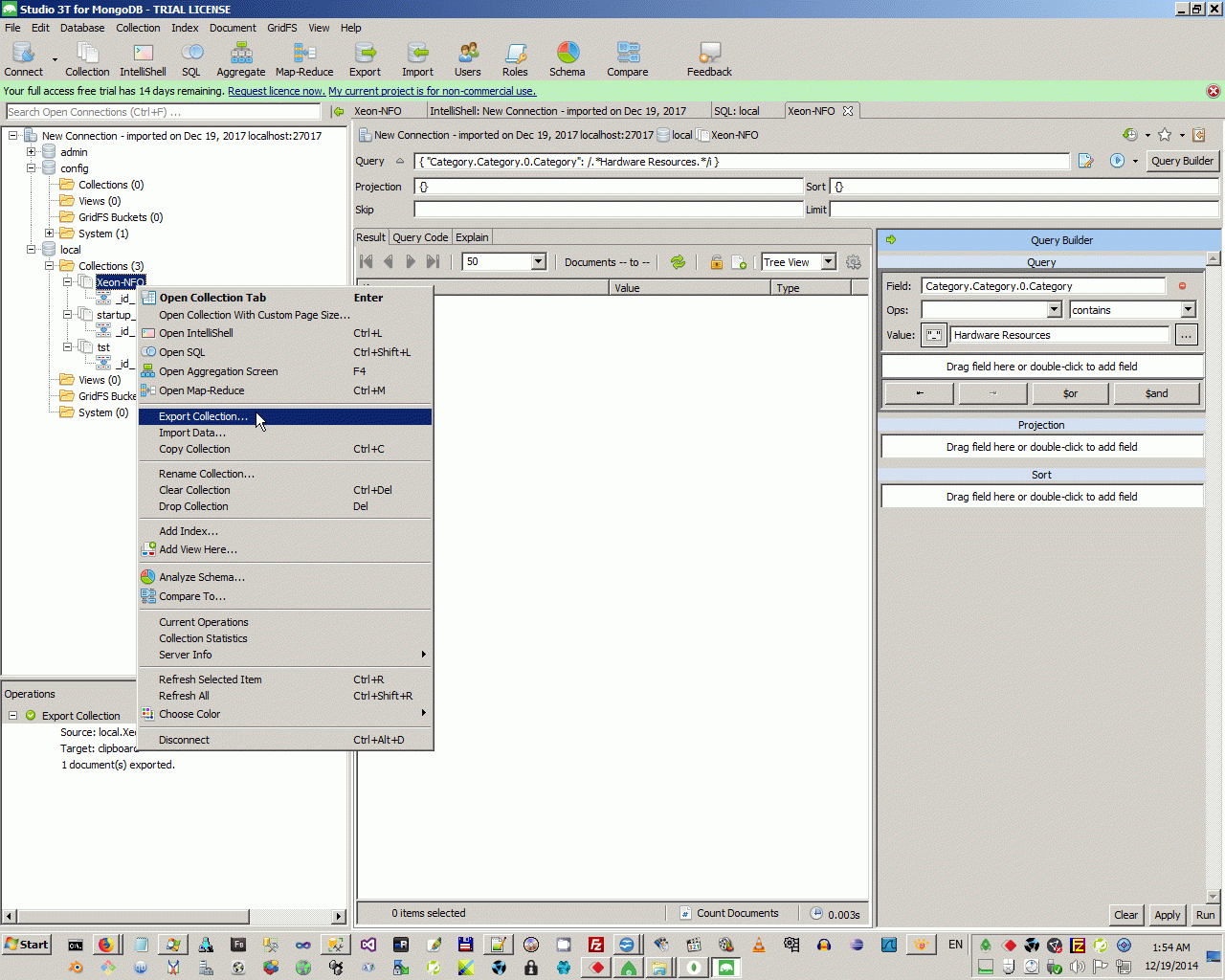Collapse the local database node
This screenshot has height=980, width=1225.
tap(32, 250)
